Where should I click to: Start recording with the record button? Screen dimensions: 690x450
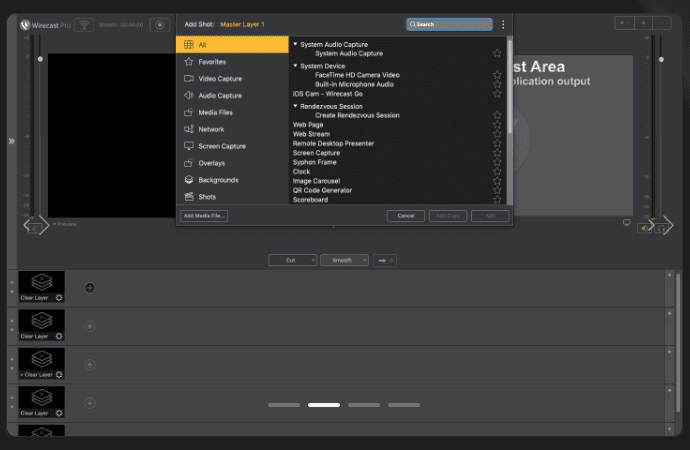point(159,25)
